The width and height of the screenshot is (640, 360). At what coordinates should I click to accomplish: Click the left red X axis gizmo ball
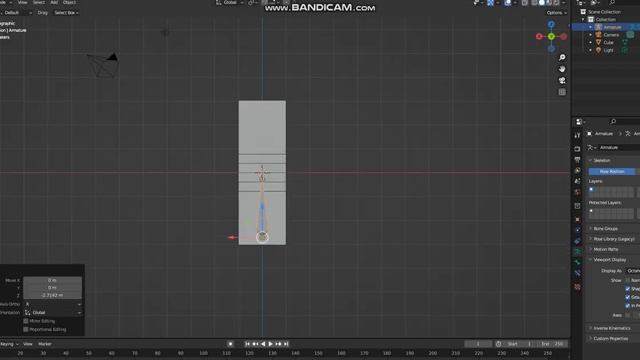(x=539, y=36)
